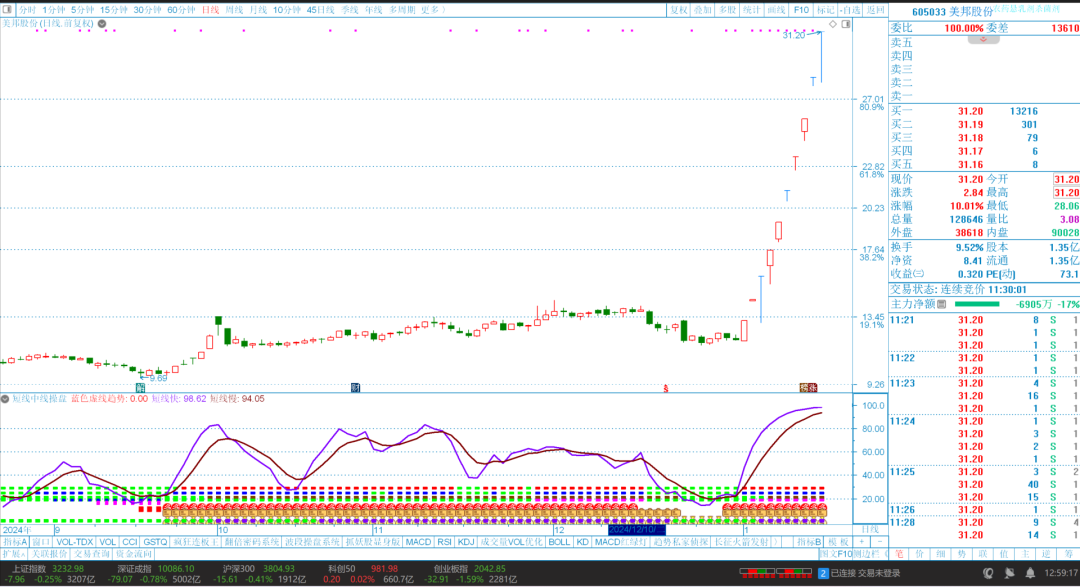Switch to 5分钟 period
This screenshot has width=1080, height=587.
coord(82,10)
